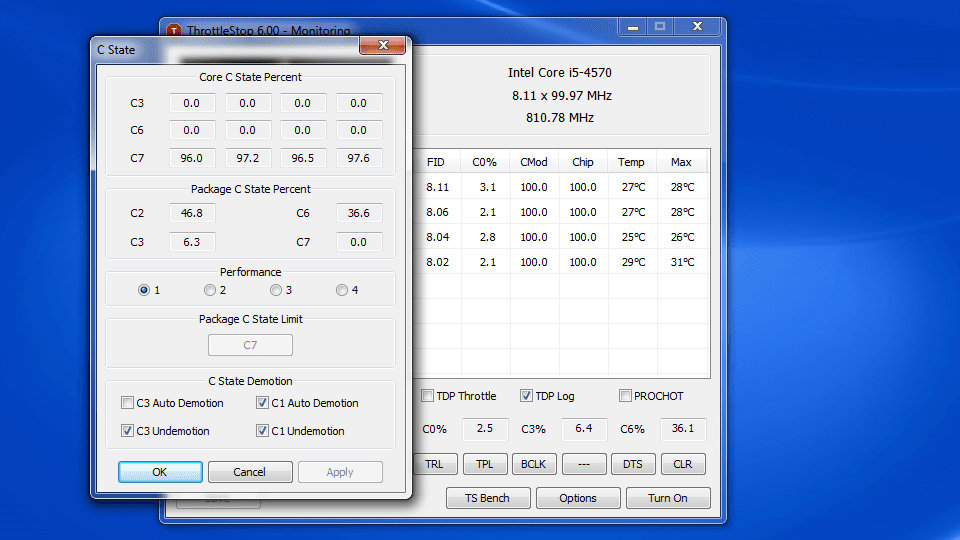960x540 pixels.
Task: Click the Intel Core i5-4570 label
Action: tap(560, 73)
